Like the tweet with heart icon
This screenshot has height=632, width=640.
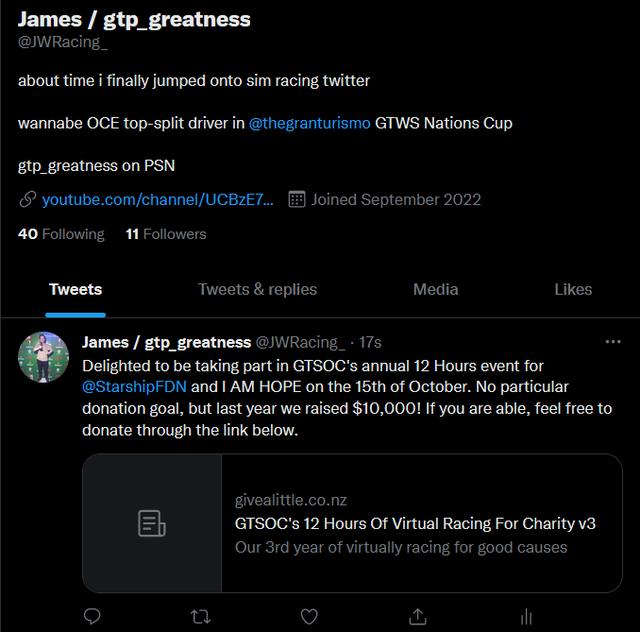pyautogui.click(x=310, y=616)
